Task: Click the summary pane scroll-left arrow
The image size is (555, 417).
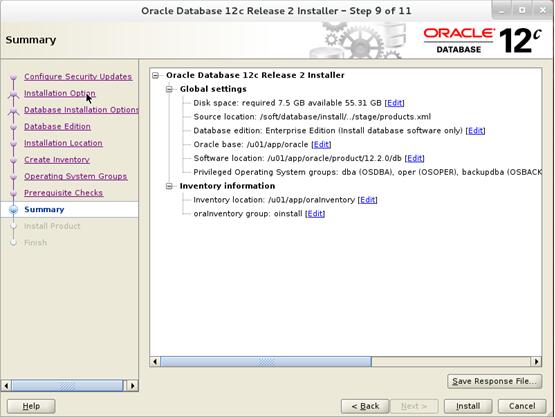Action: point(155,361)
